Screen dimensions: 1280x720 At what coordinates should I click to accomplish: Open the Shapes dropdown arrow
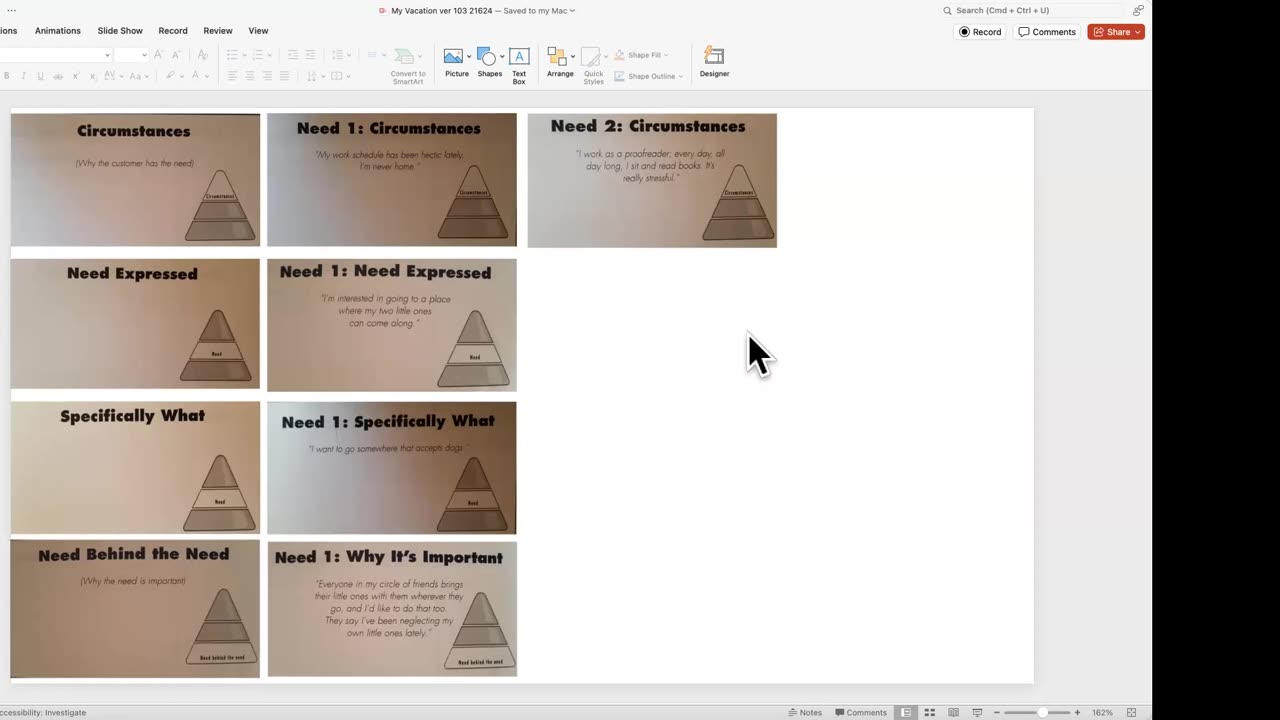[502, 56]
